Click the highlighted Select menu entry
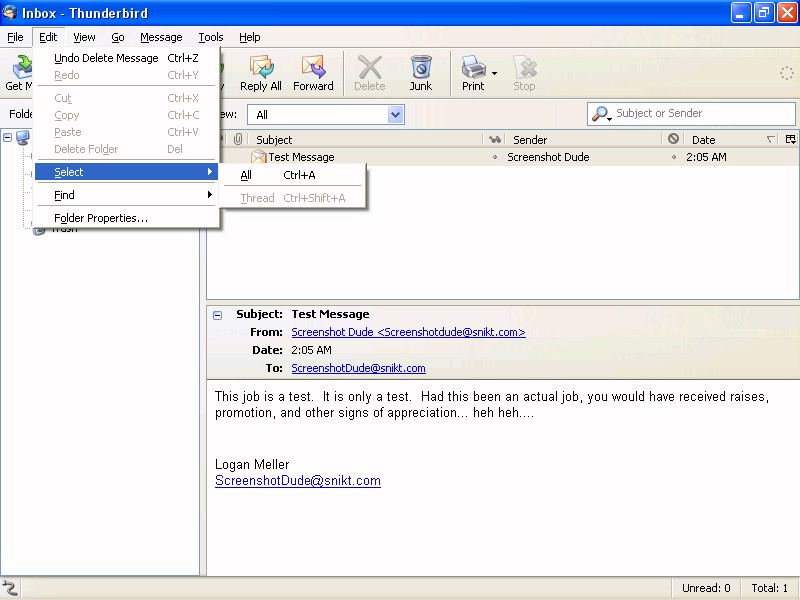Viewport: 800px width, 600px height. [127, 172]
